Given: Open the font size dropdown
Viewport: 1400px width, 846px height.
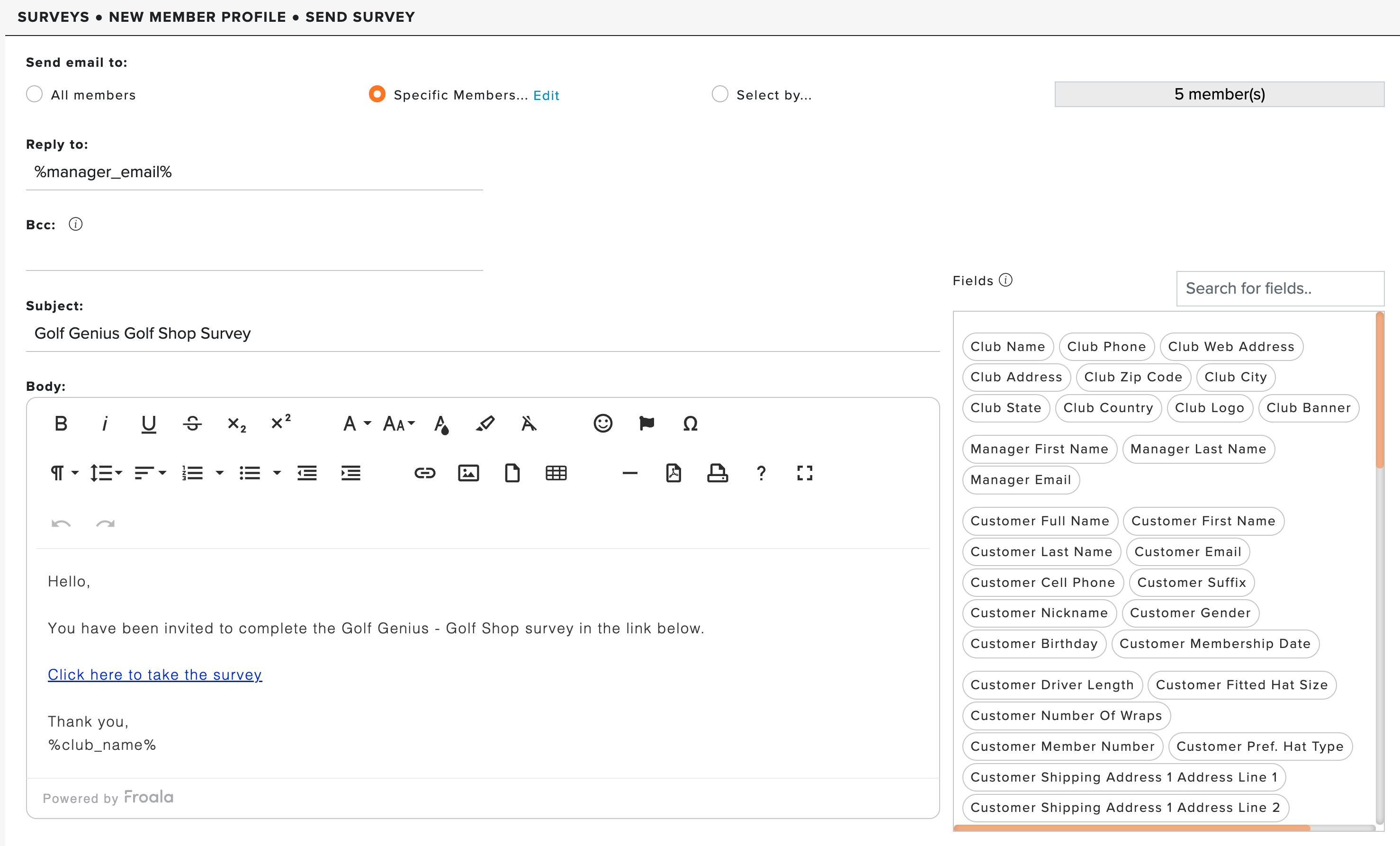Looking at the screenshot, I should tap(399, 424).
